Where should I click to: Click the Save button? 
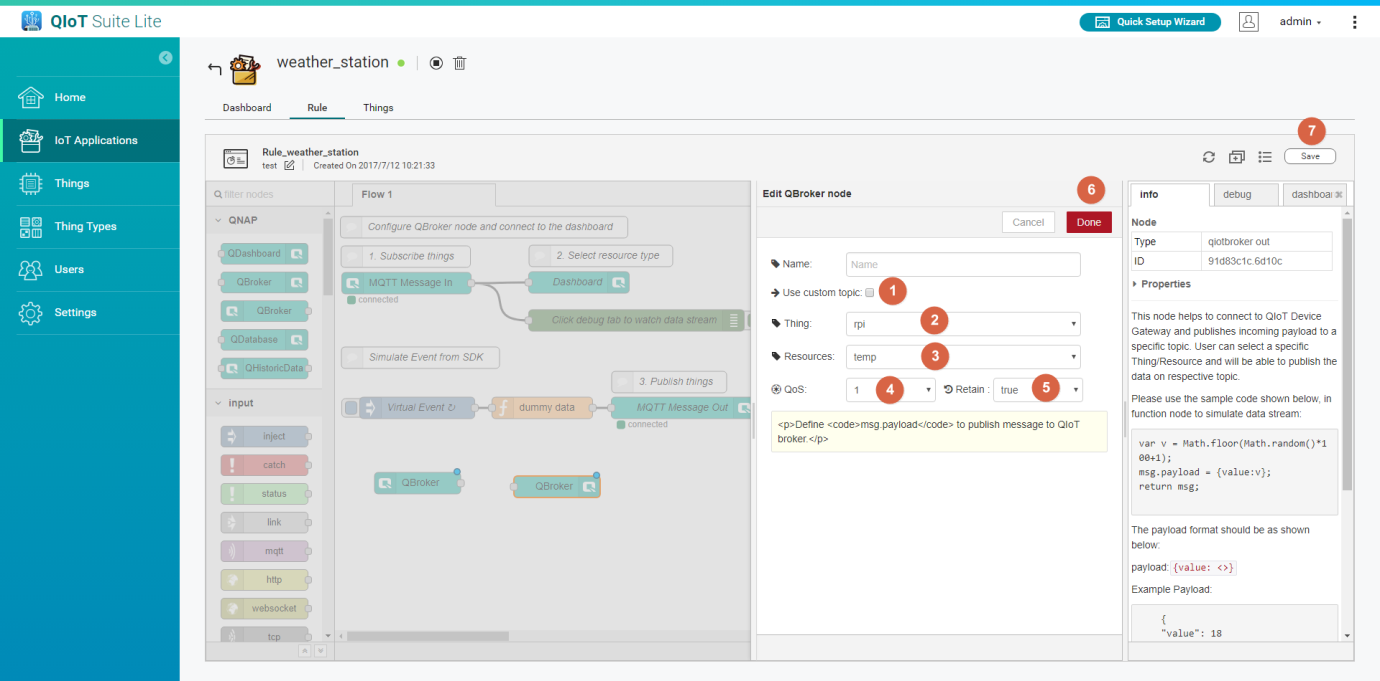point(1309,157)
